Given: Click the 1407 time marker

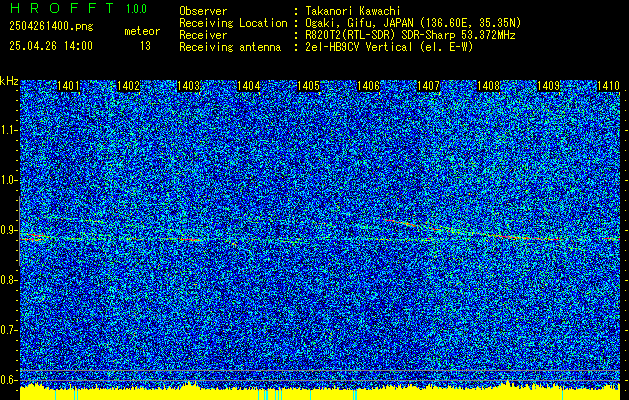Looking at the screenshot, I should coord(428,85).
